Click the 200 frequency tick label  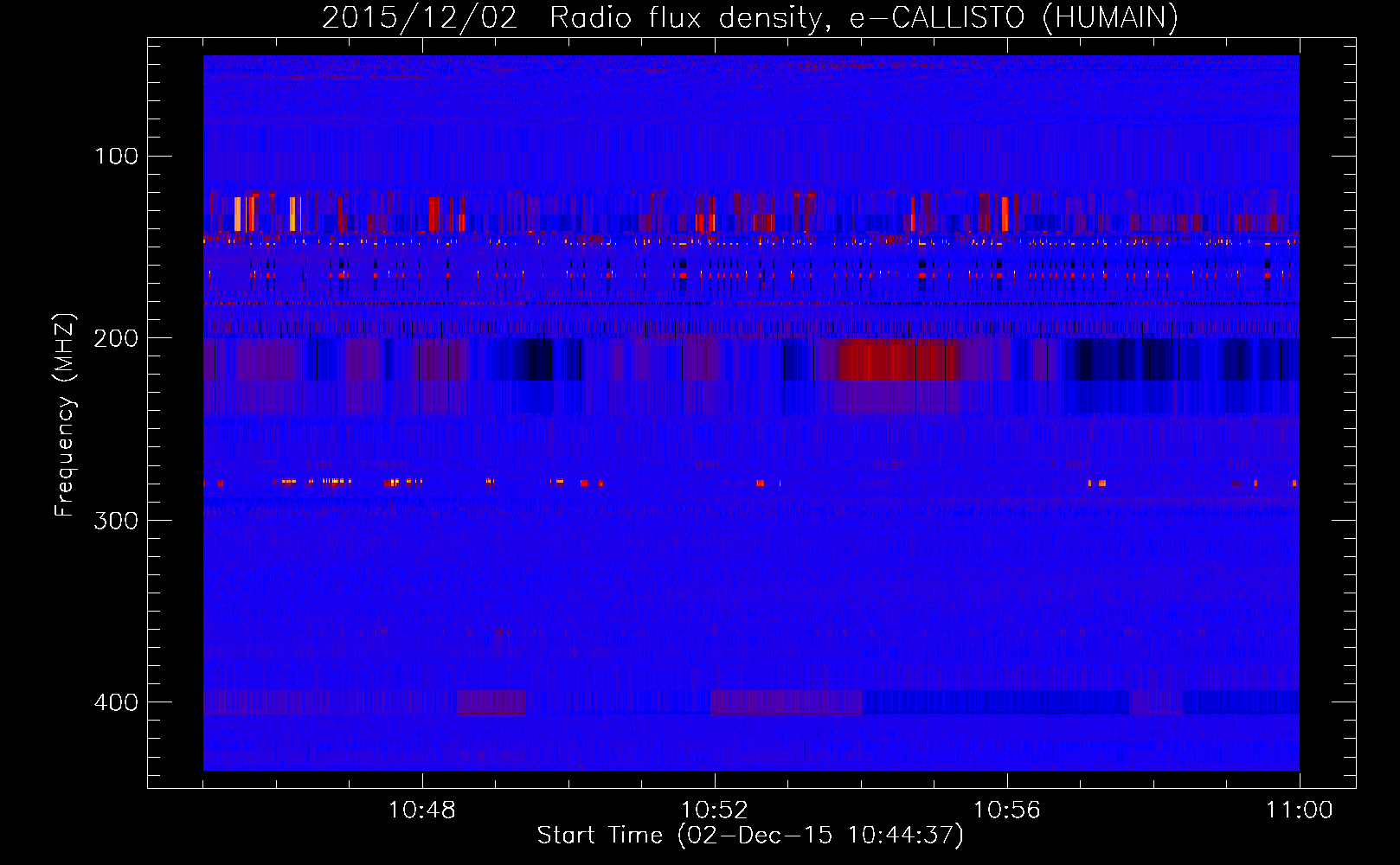117,337
